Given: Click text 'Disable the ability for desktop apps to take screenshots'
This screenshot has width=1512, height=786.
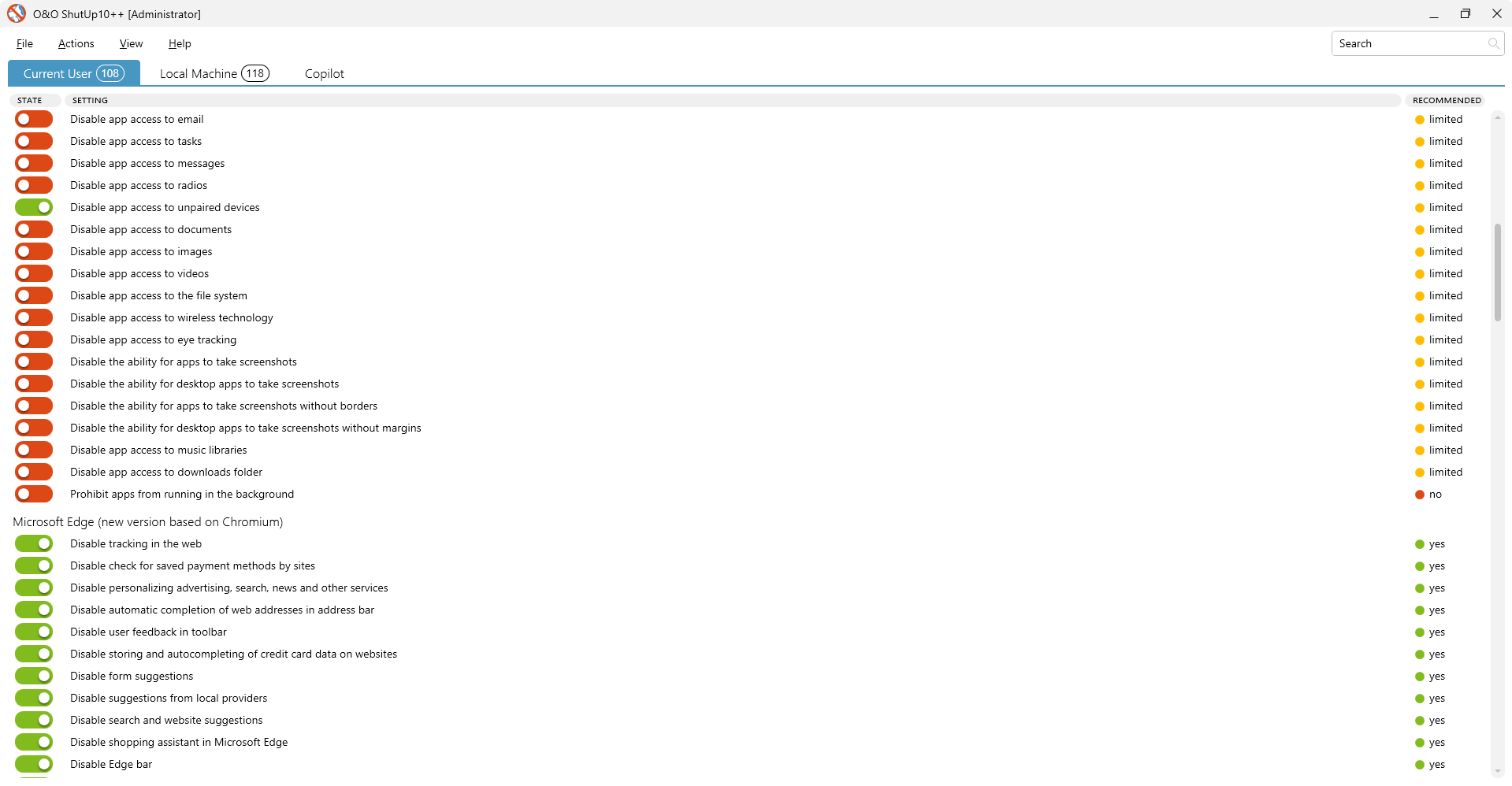Looking at the screenshot, I should tap(205, 384).
